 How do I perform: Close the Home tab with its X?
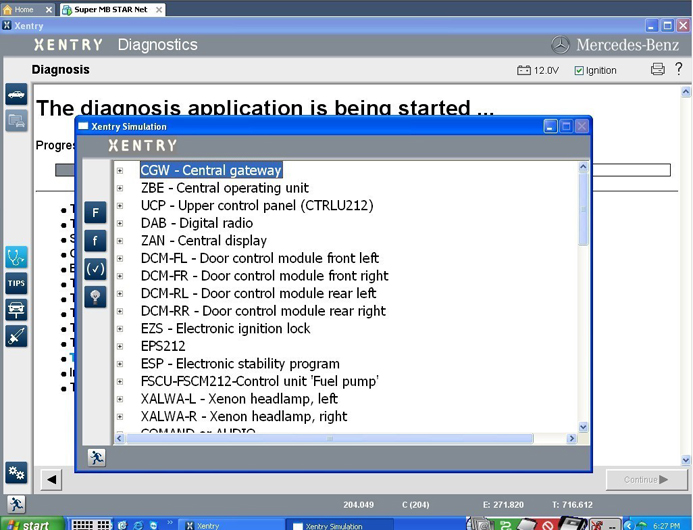(x=49, y=9)
